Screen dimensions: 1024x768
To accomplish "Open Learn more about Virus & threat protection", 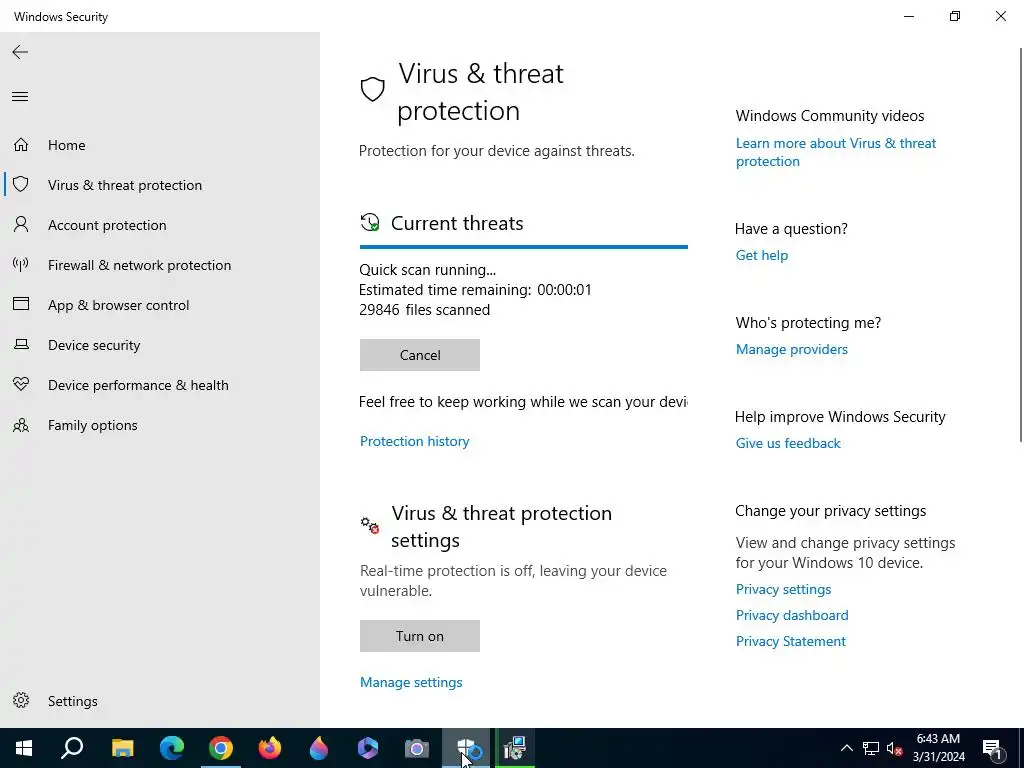I will coord(836,152).
